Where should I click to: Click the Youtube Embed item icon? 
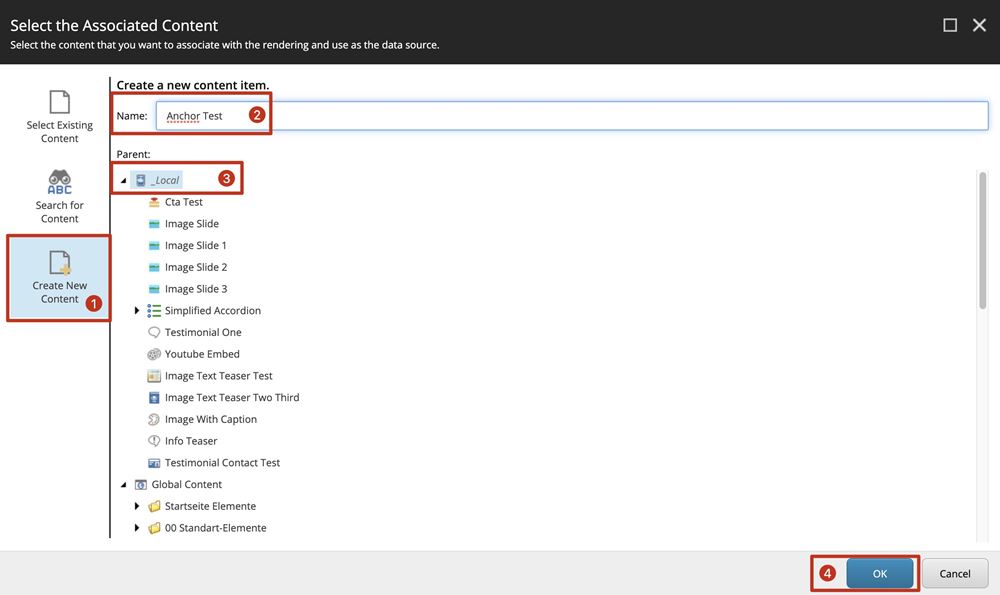[154, 354]
